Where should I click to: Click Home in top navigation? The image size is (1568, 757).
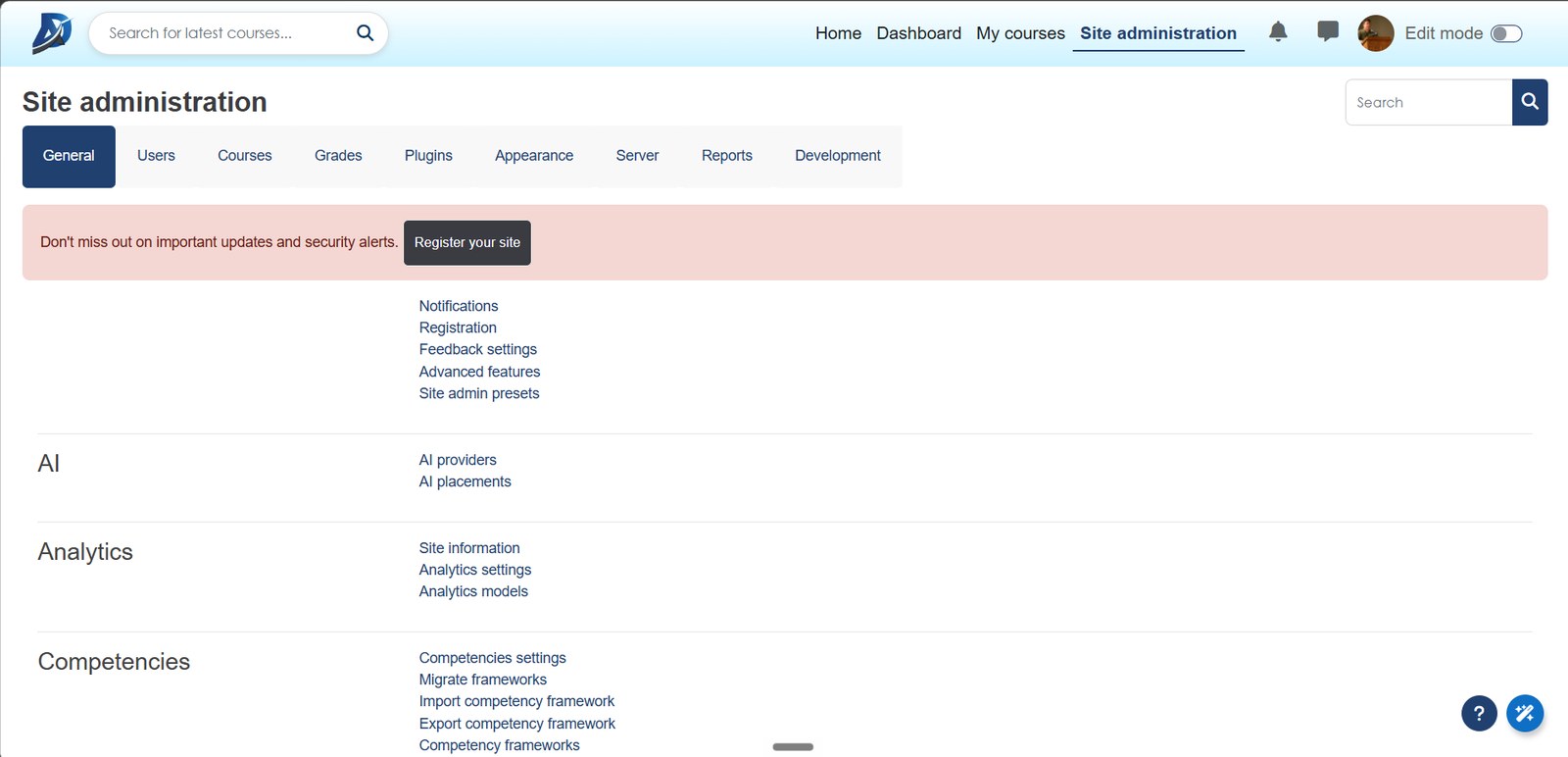[x=838, y=33]
